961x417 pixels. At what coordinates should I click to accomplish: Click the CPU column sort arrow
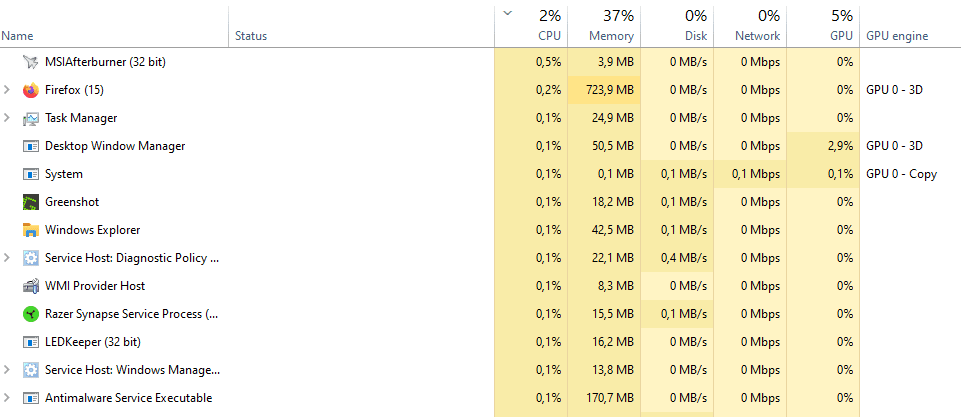click(507, 13)
